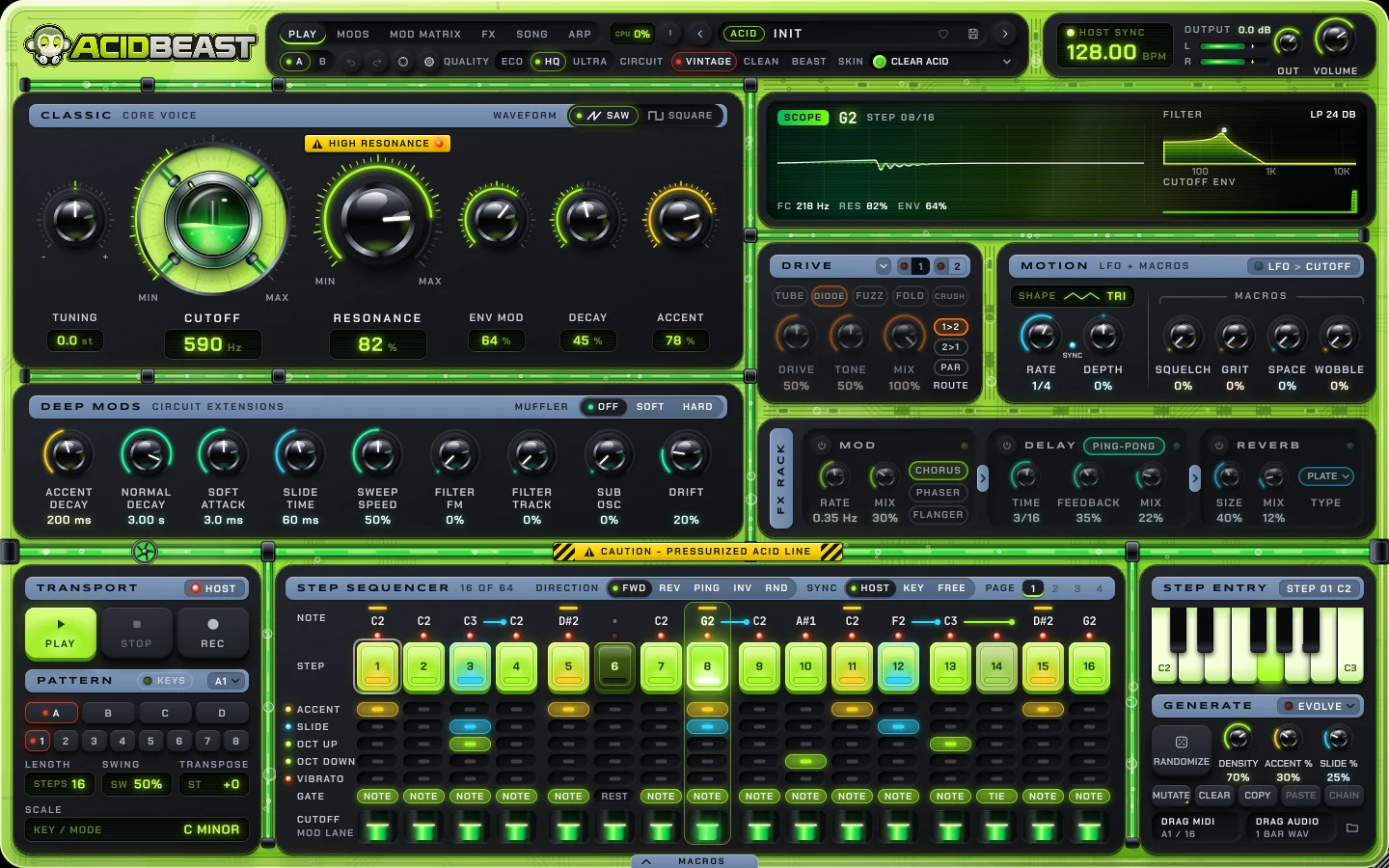Toggle the accent on step 2
Image resolution: width=1389 pixels, height=868 pixels.
(423, 710)
